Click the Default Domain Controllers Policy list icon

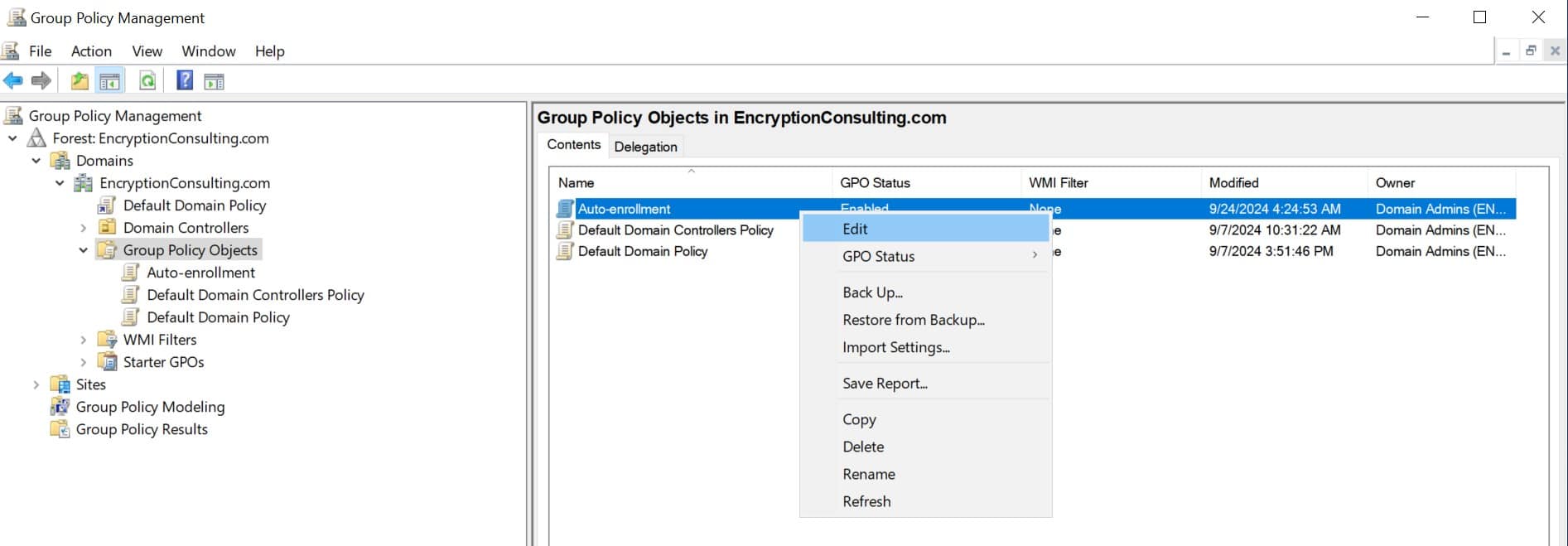pyautogui.click(x=565, y=230)
